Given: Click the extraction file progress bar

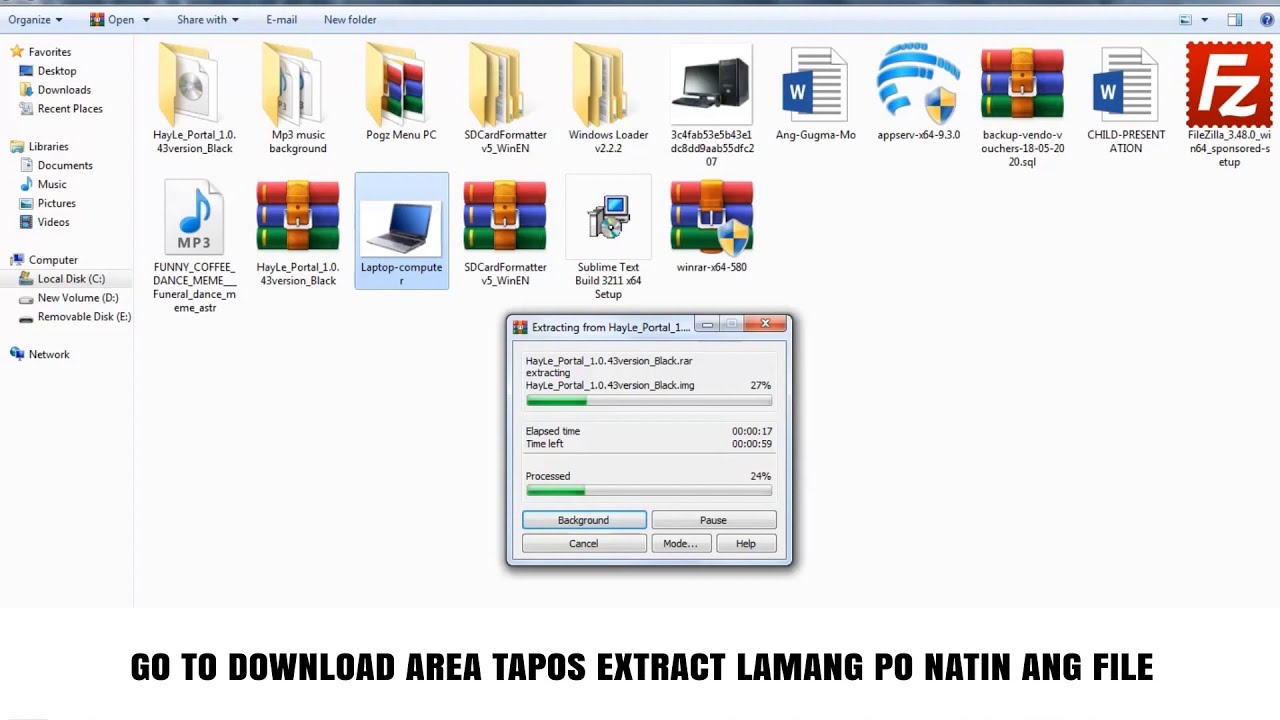Looking at the screenshot, I should coord(648,401).
